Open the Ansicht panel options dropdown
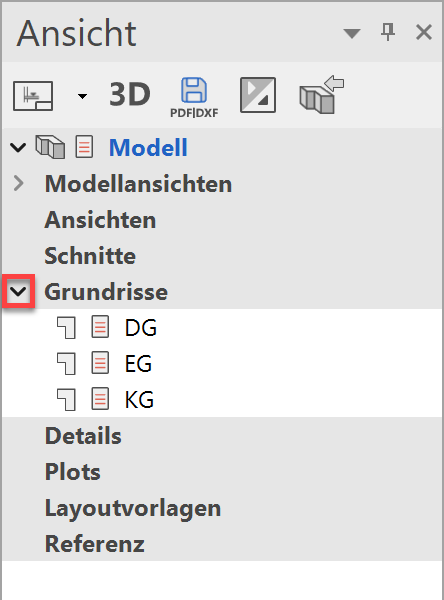The width and height of the screenshot is (444, 600). 352,33
